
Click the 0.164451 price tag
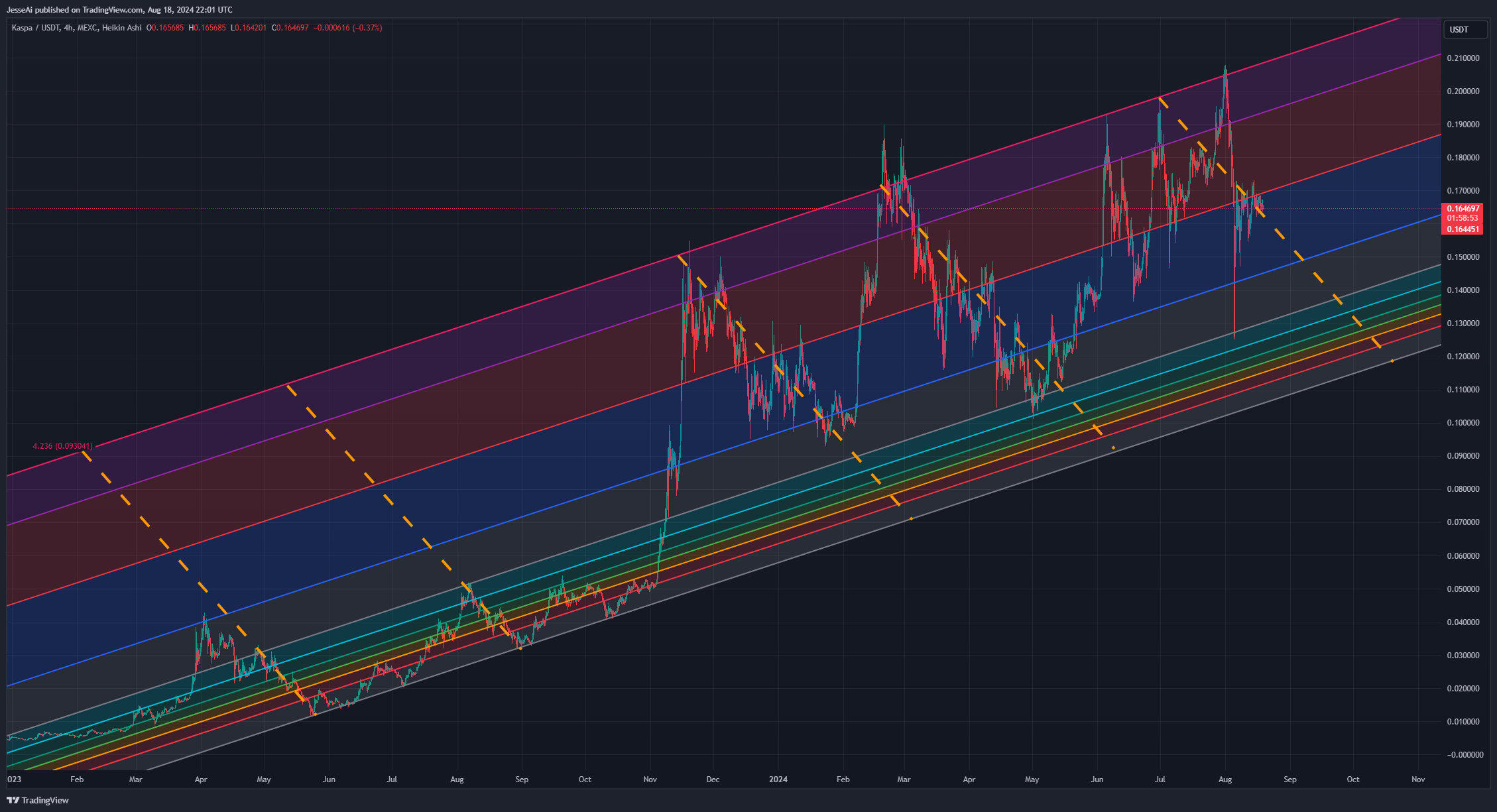1463,229
